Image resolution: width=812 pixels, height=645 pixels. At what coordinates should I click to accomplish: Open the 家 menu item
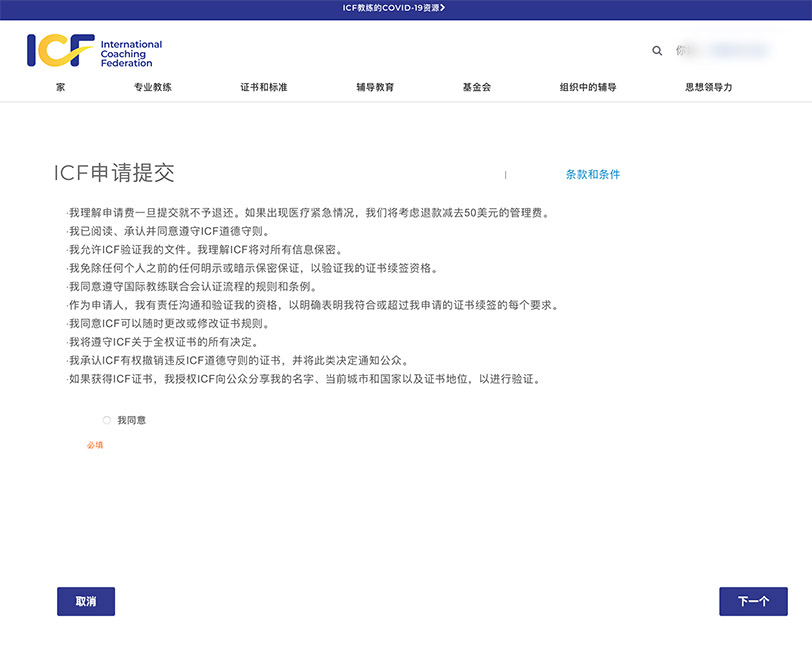(61, 88)
